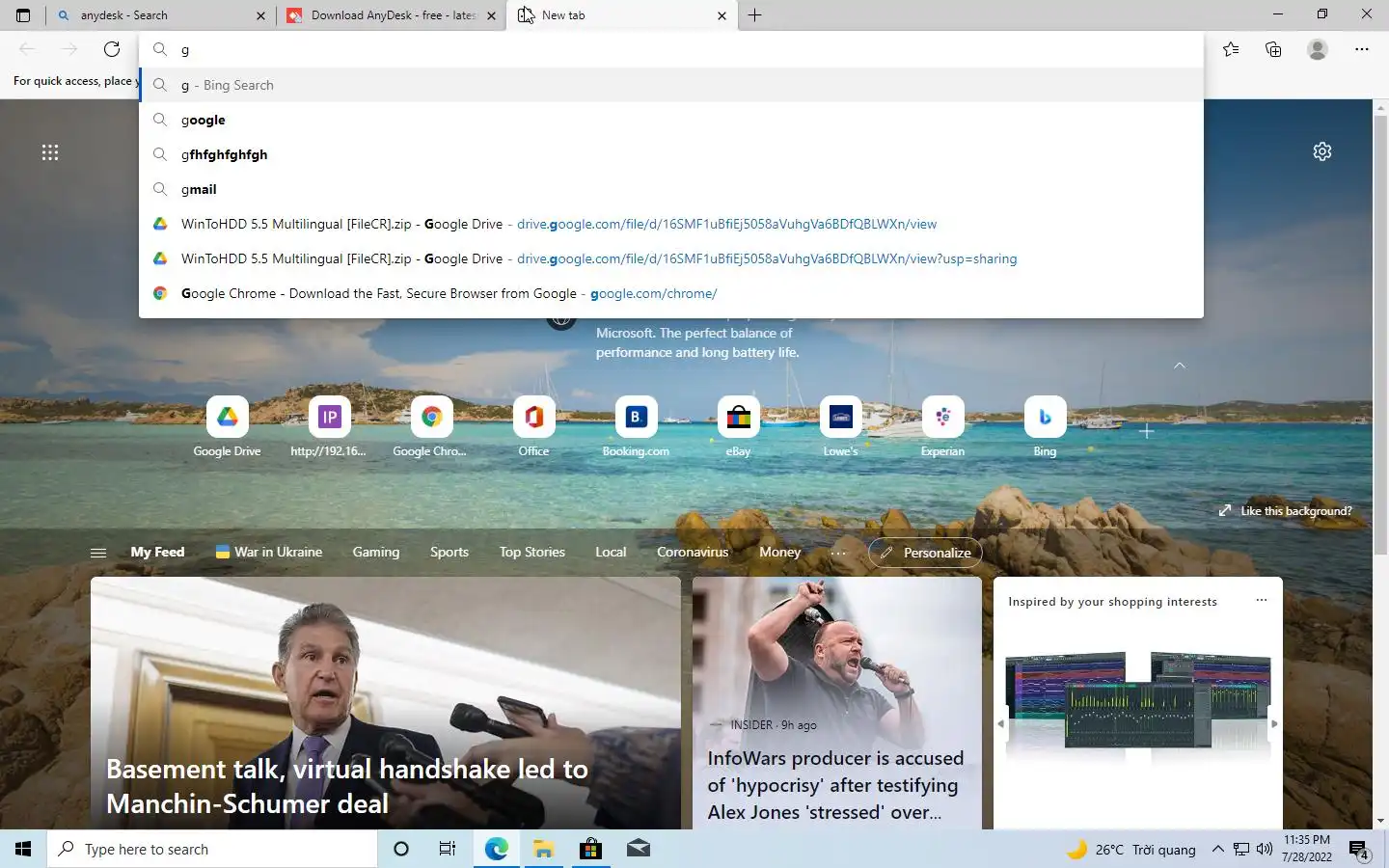Screen dimensions: 1389x868
Task: Open shopping card options ellipsis menu
Action: pos(1261,600)
